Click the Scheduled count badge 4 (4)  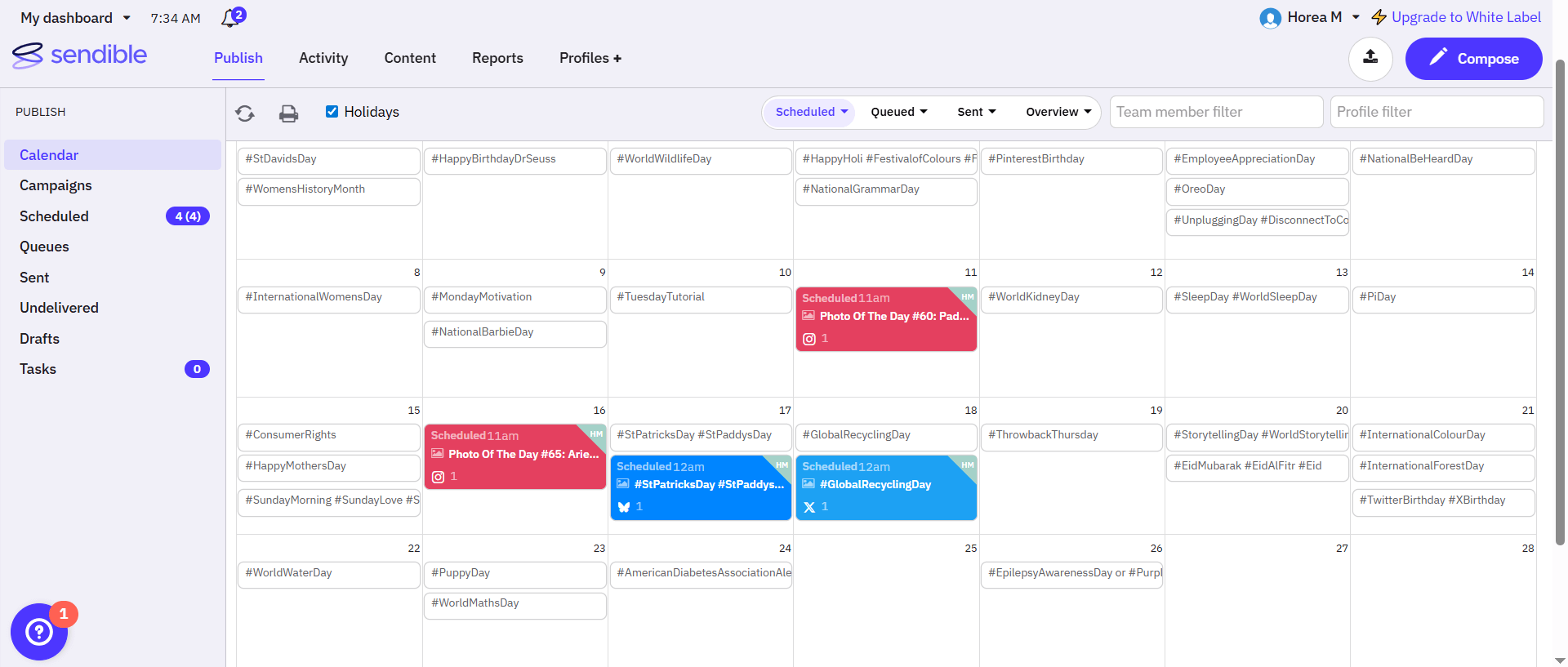coord(188,216)
